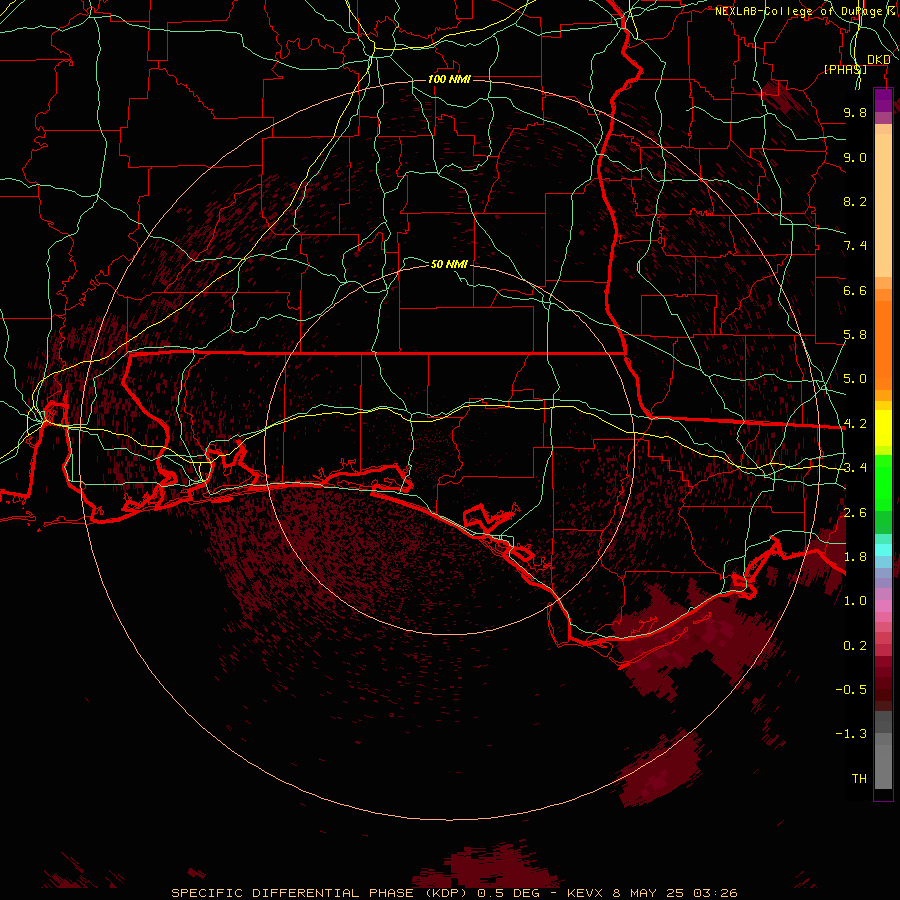
Task: Pick the yellow segment of the color bar
Action: pos(883,428)
